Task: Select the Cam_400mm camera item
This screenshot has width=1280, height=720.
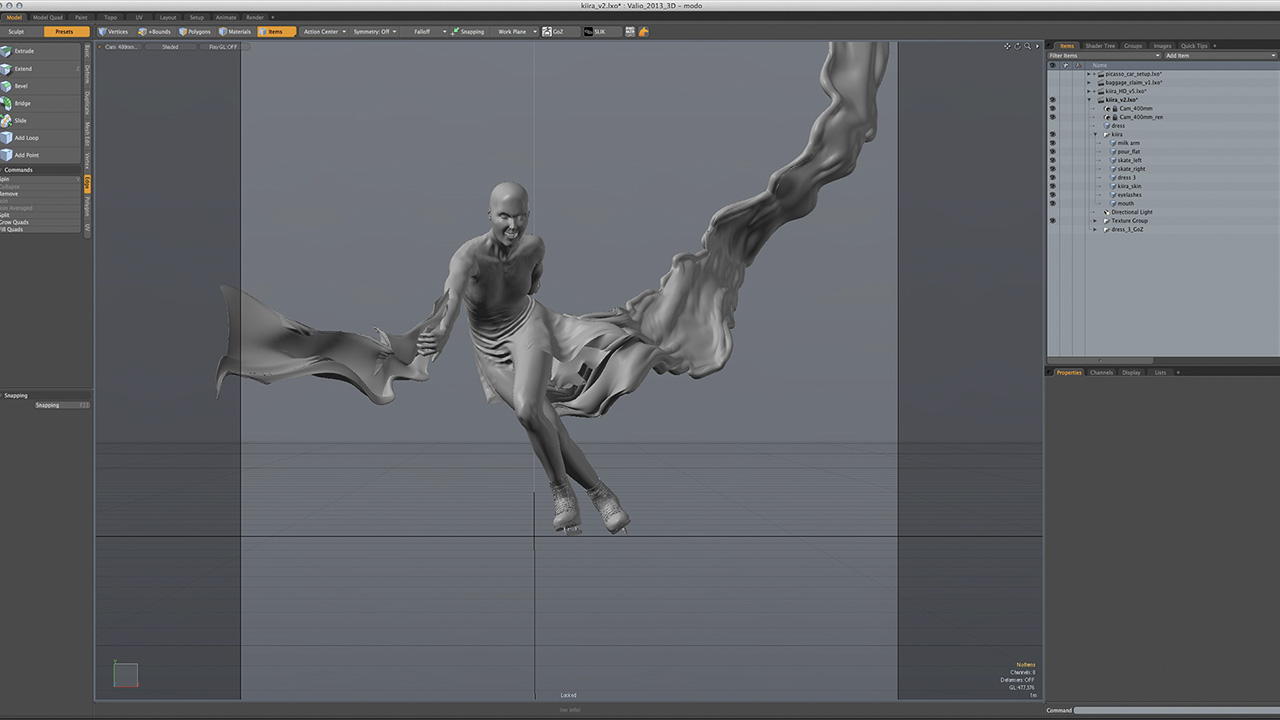Action: (x=1135, y=108)
